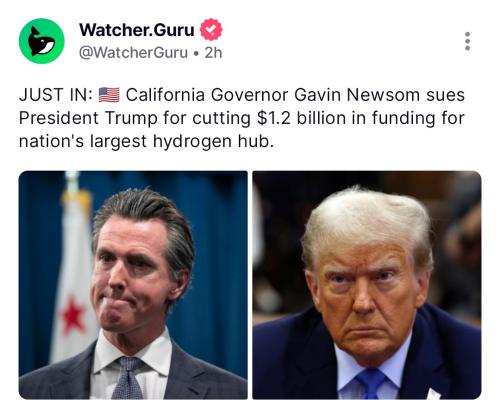500x419 pixels.
Task: Click "President Trump" in the post text
Action: click(x=88, y=118)
